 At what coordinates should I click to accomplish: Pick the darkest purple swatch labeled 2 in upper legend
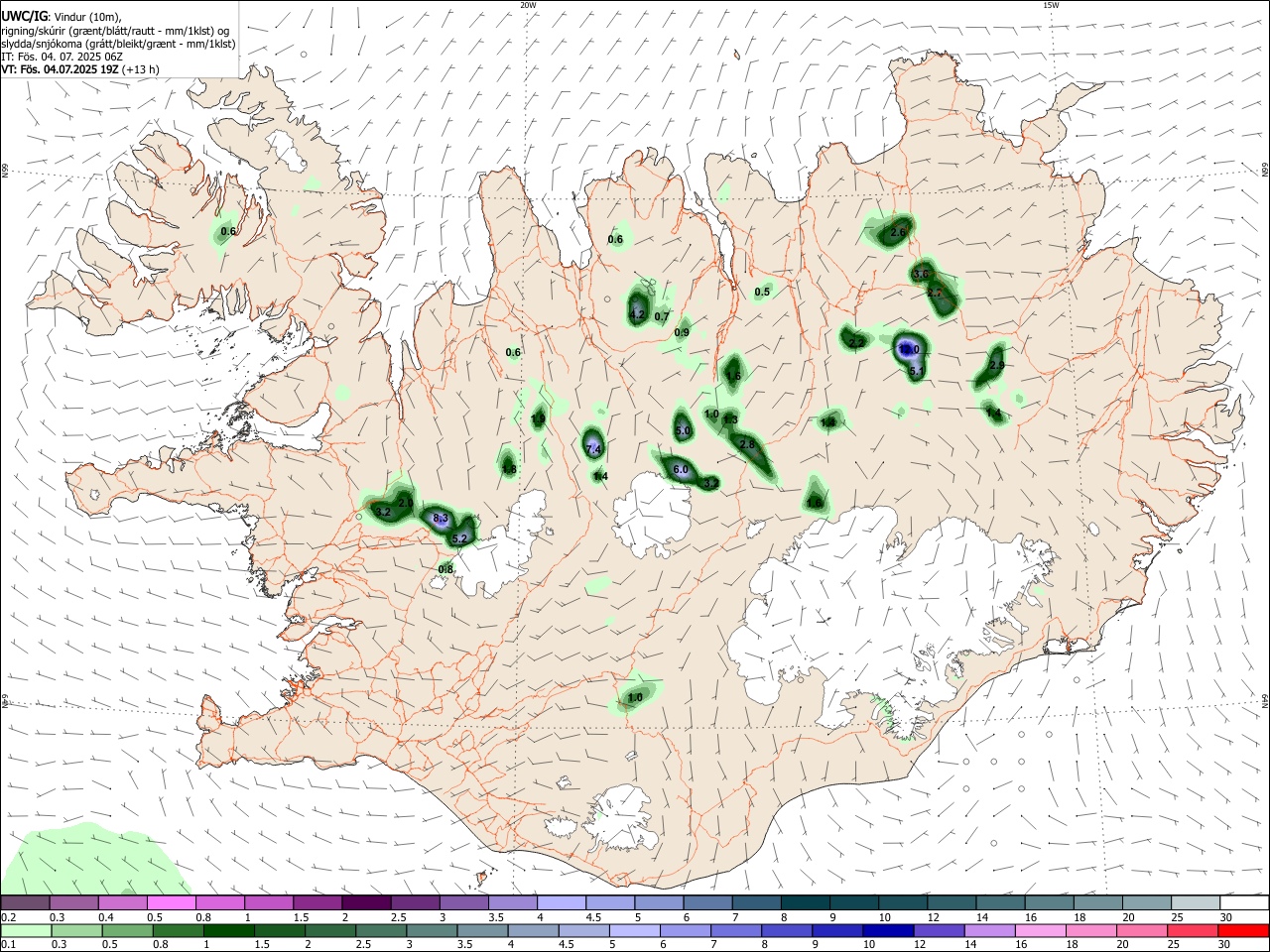(366, 902)
